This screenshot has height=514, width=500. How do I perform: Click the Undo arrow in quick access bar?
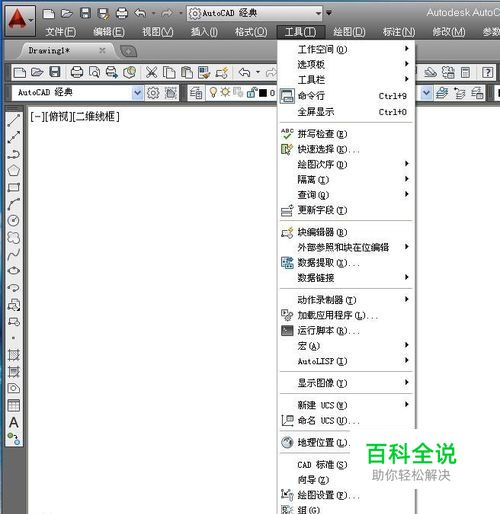[140, 13]
